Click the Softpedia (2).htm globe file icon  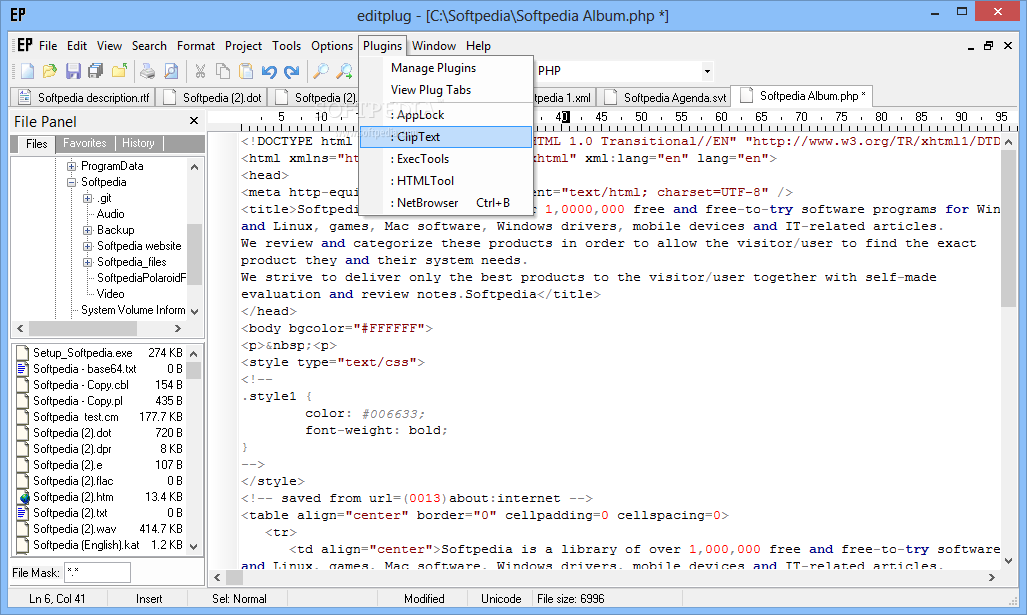pos(24,497)
